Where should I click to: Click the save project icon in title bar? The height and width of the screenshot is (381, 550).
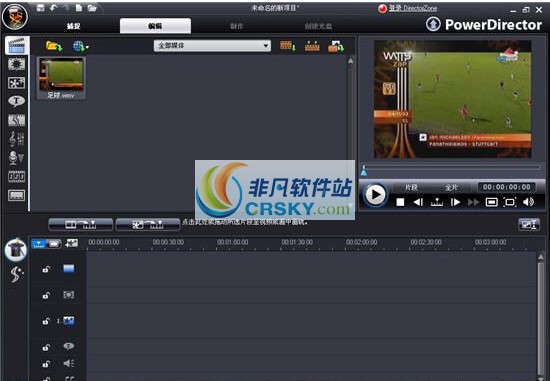coord(41,8)
